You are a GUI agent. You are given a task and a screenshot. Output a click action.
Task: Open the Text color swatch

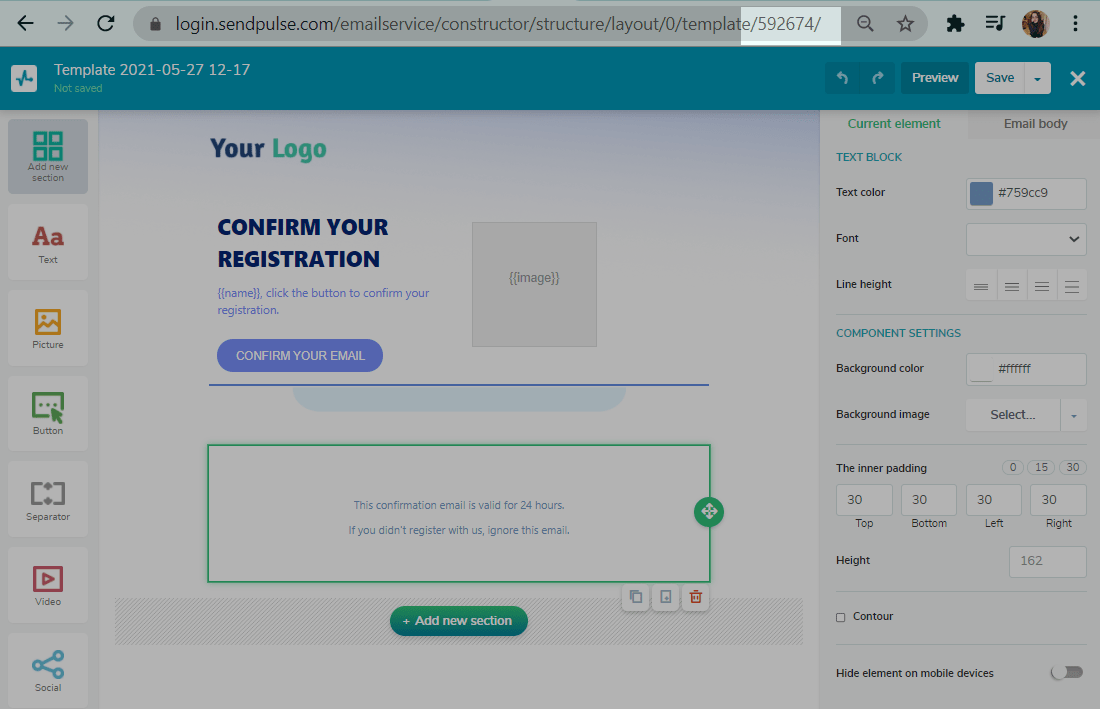pyautogui.click(x=982, y=193)
